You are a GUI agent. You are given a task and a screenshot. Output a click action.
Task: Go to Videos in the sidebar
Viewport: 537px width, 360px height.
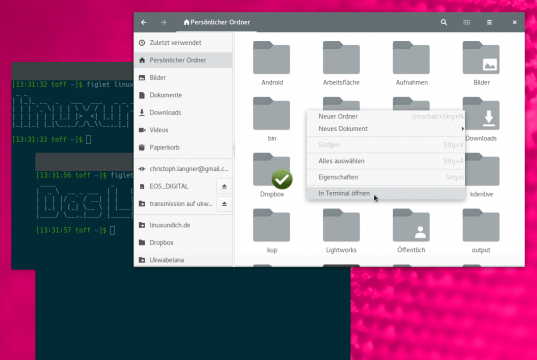coord(183,130)
